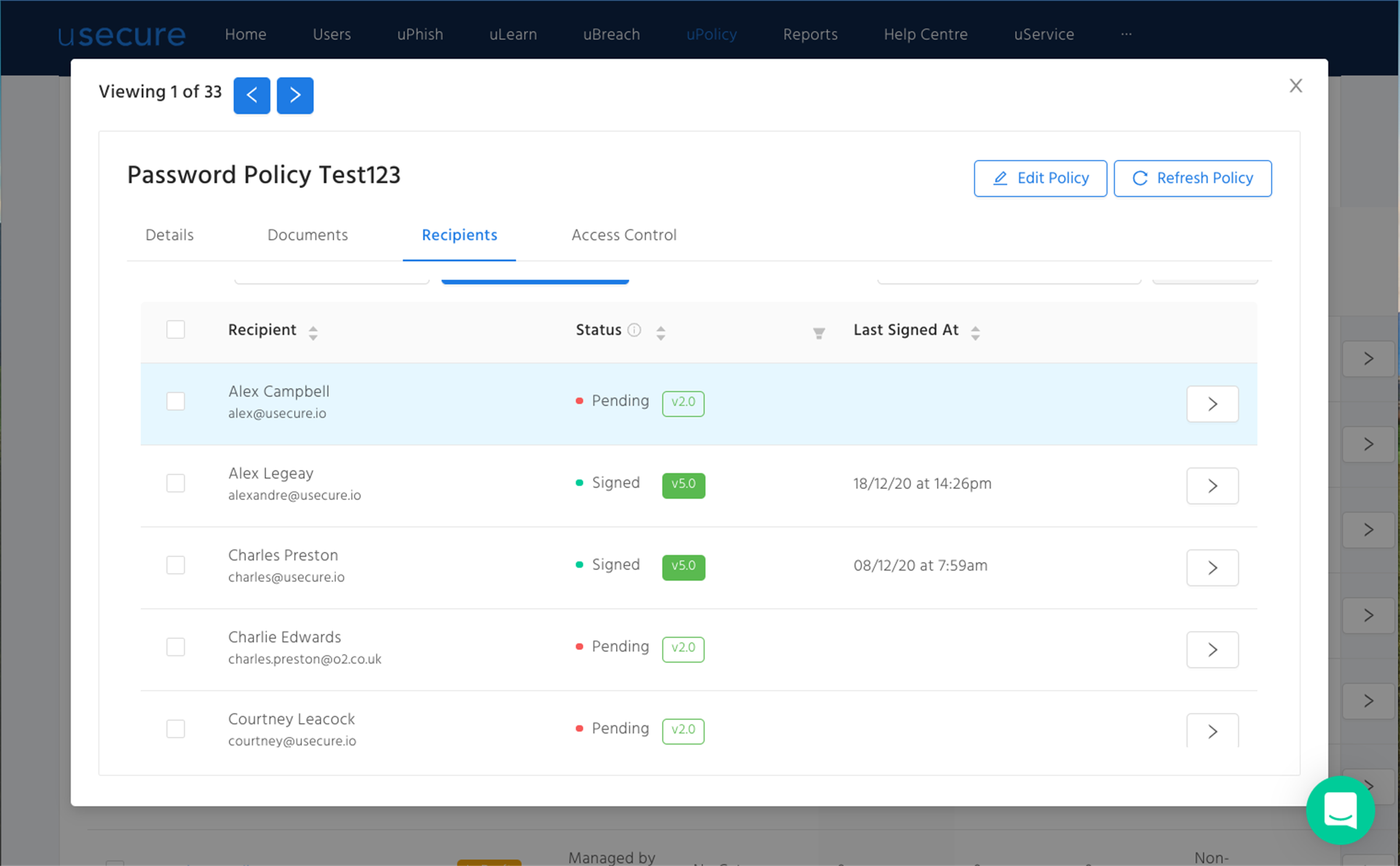The image size is (1400, 866).
Task: Click the Edit Policy button
Action: [x=1040, y=178]
